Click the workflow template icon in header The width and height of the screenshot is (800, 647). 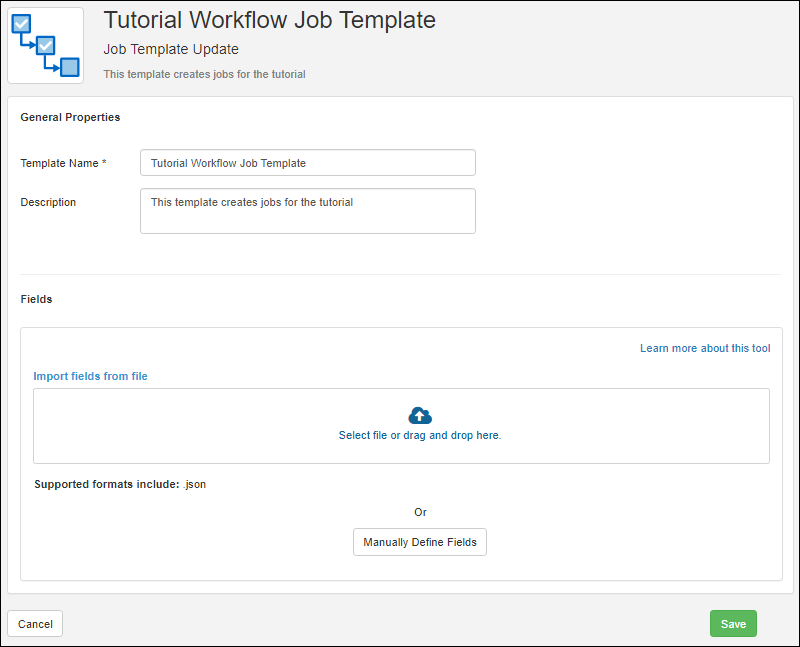click(x=46, y=46)
